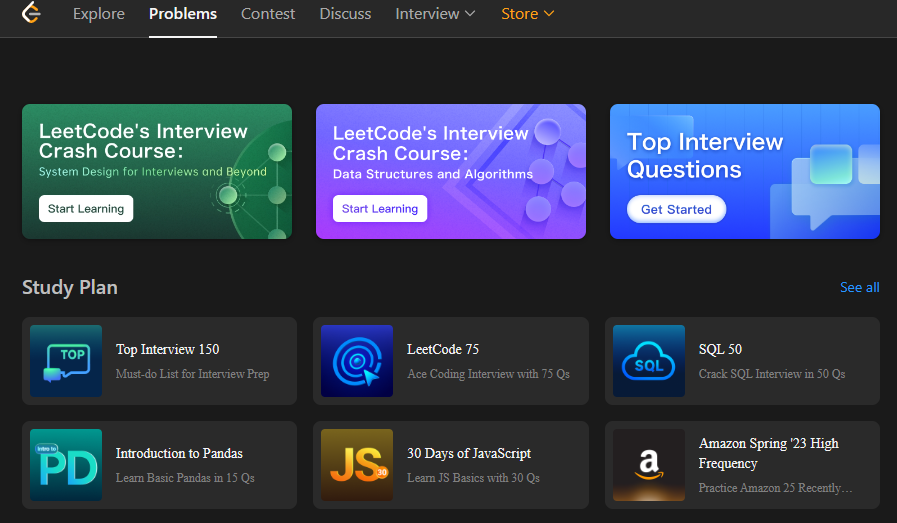Open the LeetCode 75 title

pyautogui.click(x=443, y=349)
